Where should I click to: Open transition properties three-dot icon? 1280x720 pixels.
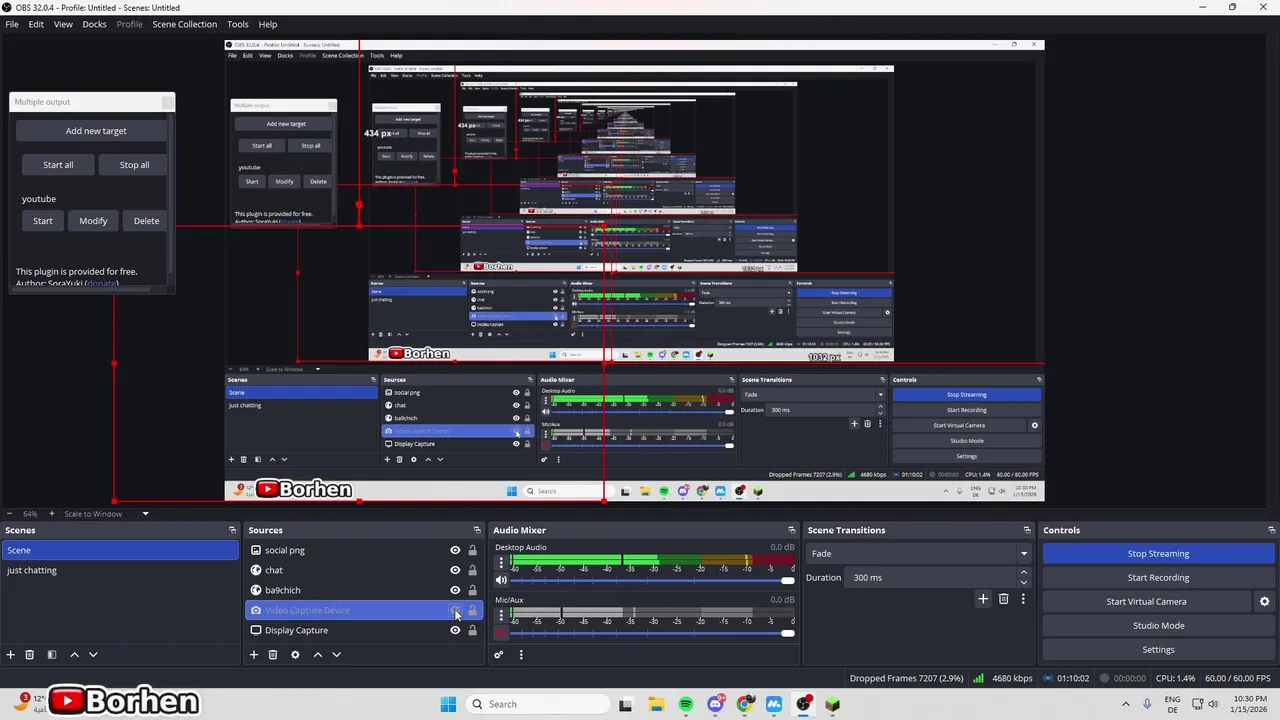pyautogui.click(x=1023, y=599)
